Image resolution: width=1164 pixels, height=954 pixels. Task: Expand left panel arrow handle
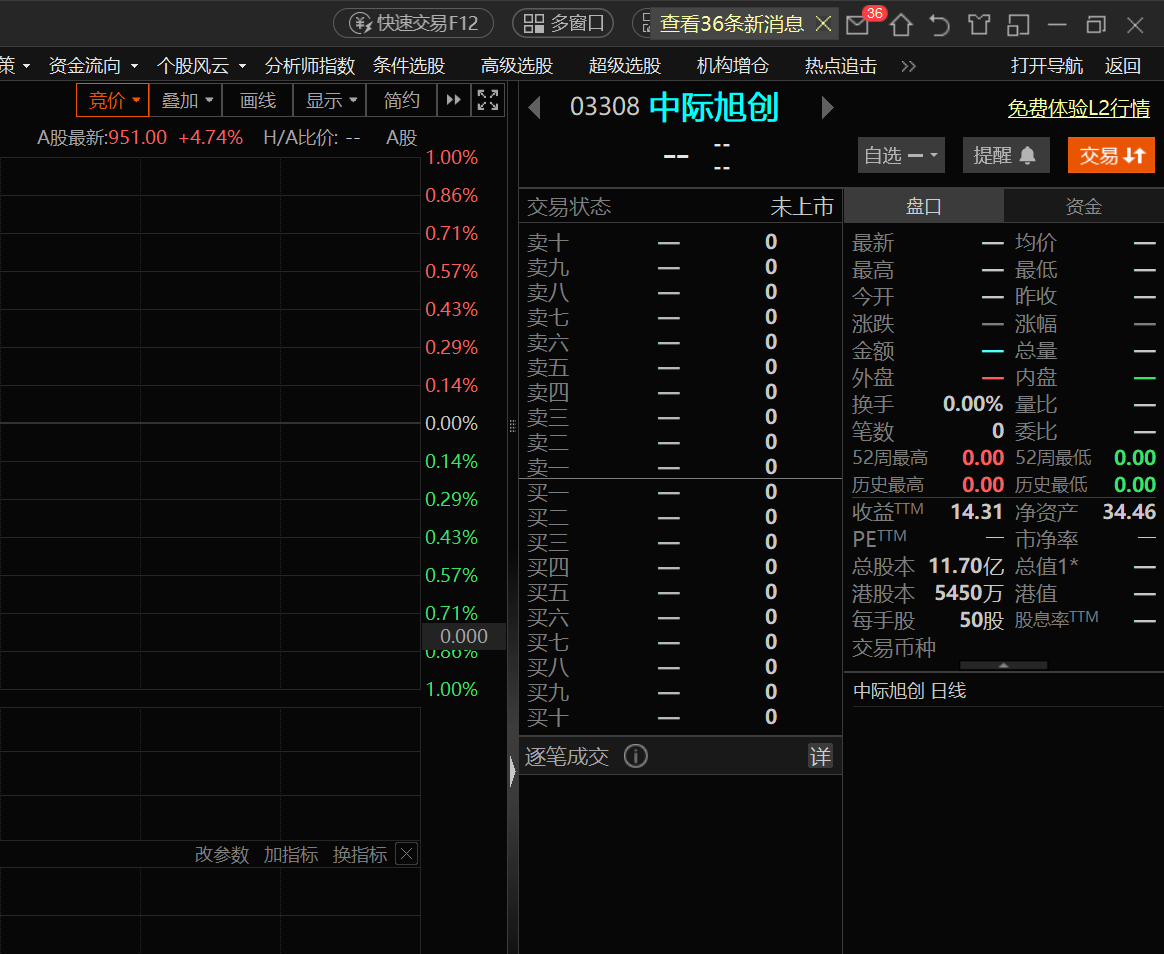[x=512, y=771]
